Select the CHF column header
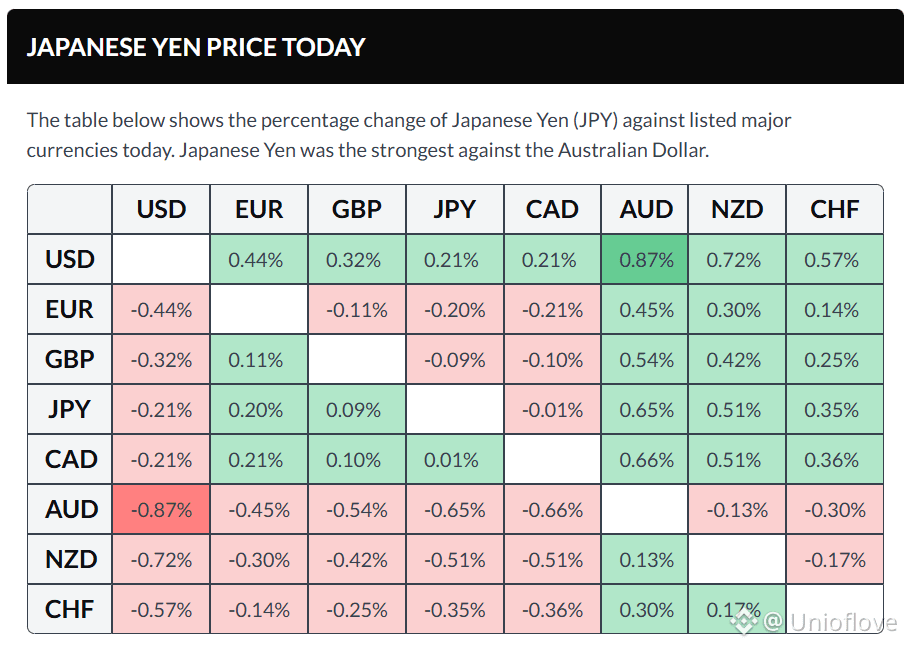The width and height of the screenshot is (905, 647). tap(835, 209)
